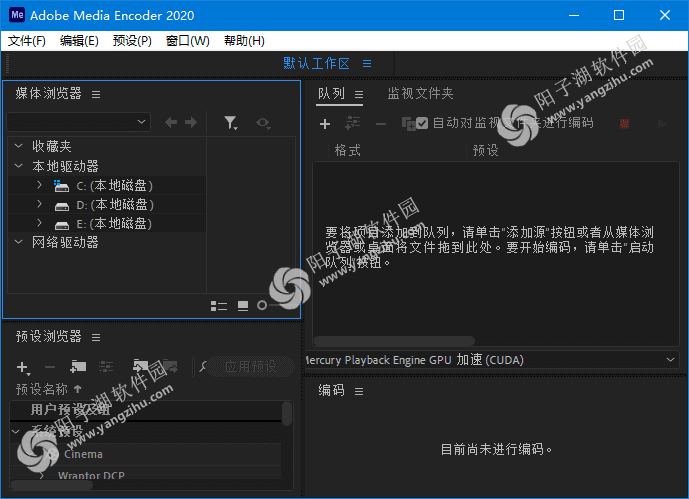Open the 文件(F) menu
The width and height of the screenshot is (689, 499).
26,41
